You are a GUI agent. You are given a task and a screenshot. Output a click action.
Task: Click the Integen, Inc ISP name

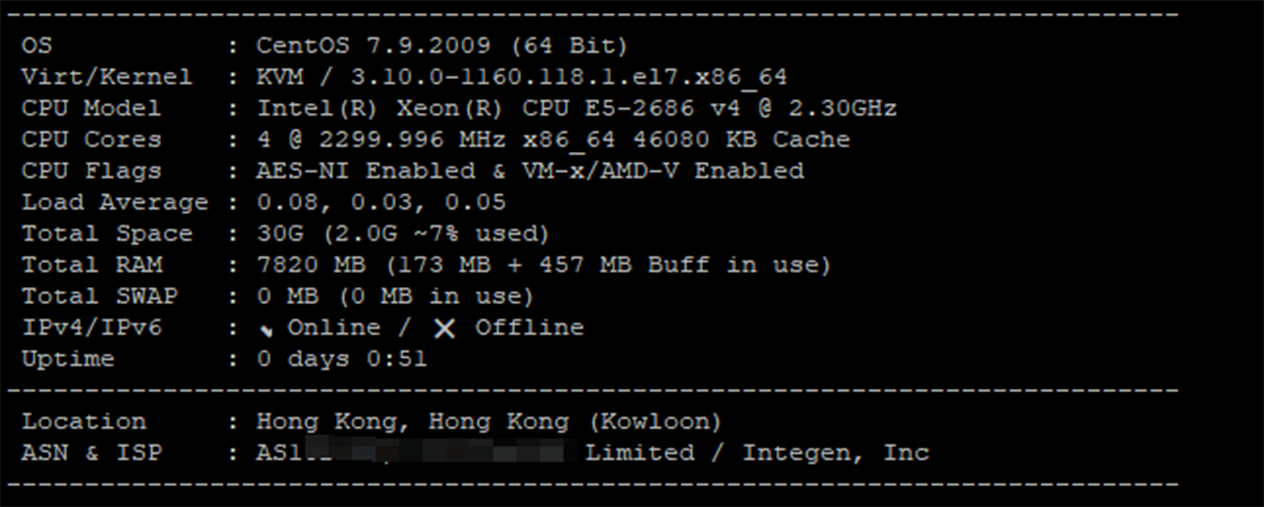pyautogui.click(x=836, y=453)
